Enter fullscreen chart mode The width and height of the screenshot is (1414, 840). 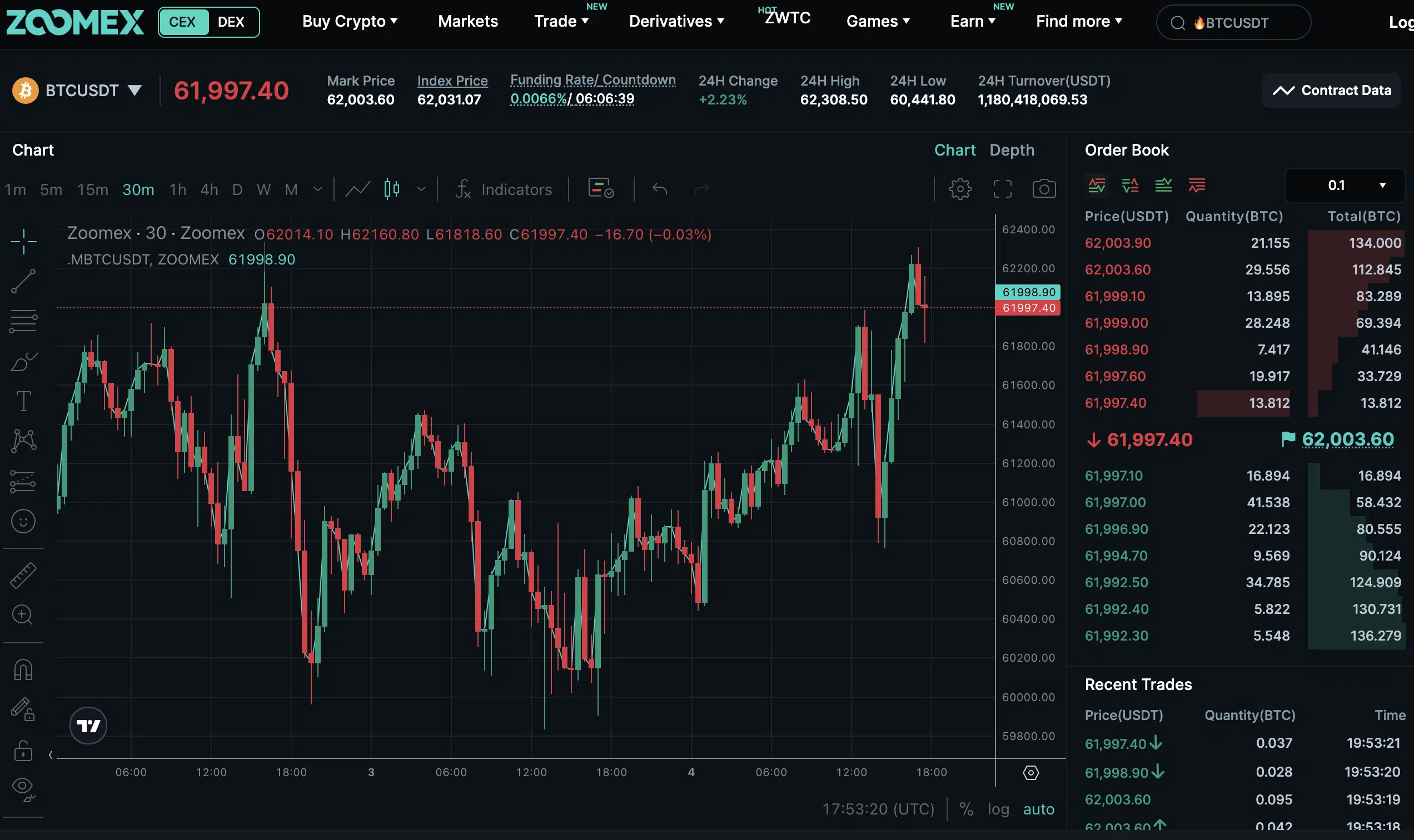[1002, 189]
